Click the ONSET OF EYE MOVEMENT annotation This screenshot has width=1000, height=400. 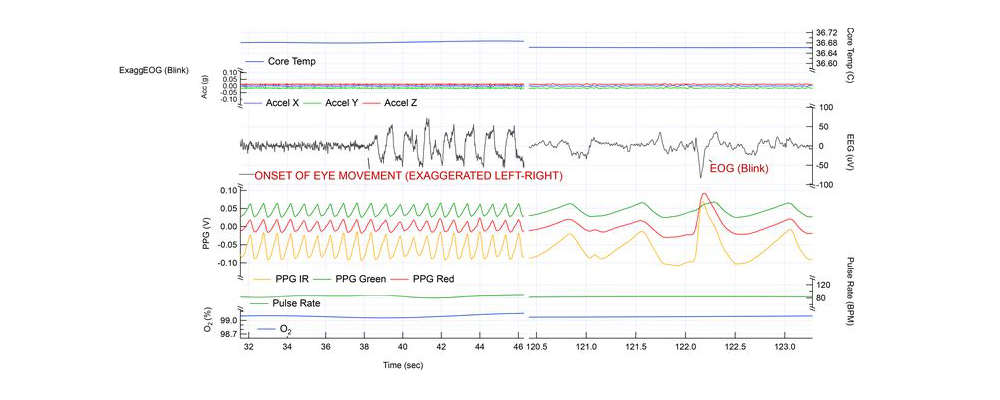(407, 176)
